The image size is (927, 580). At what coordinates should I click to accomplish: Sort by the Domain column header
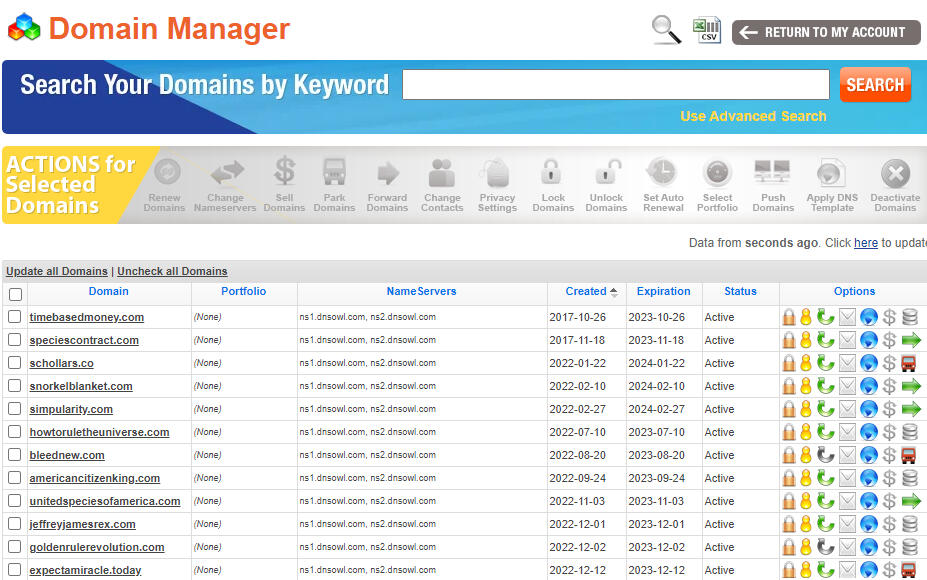[108, 292]
